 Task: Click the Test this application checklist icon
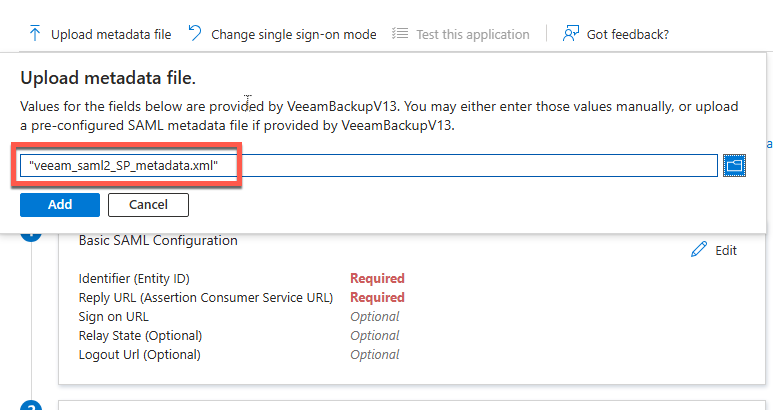click(x=400, y=34)
